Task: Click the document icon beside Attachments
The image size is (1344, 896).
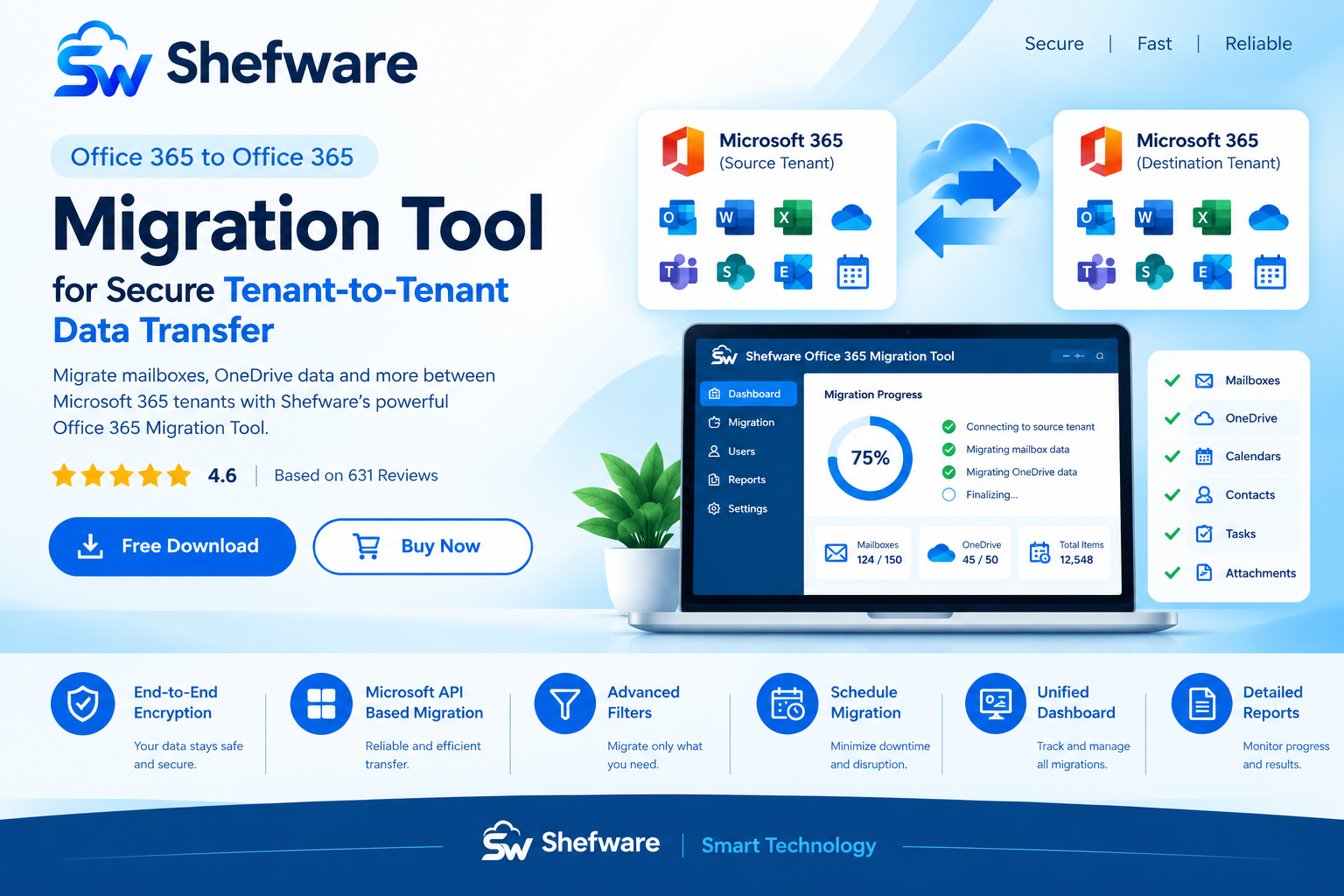Action: [x=1204, y=572]
